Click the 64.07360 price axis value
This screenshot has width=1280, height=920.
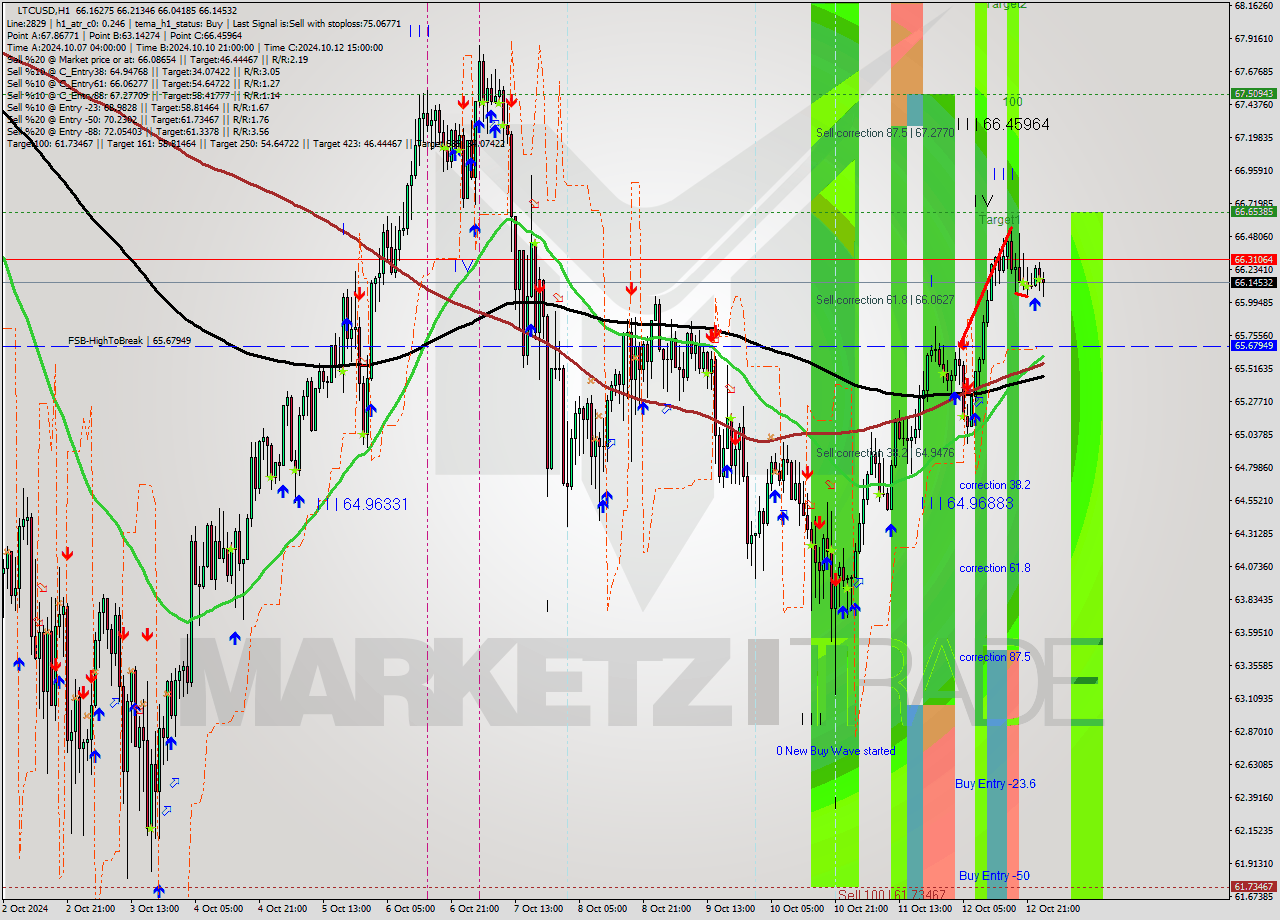(x=1253, y=566)
